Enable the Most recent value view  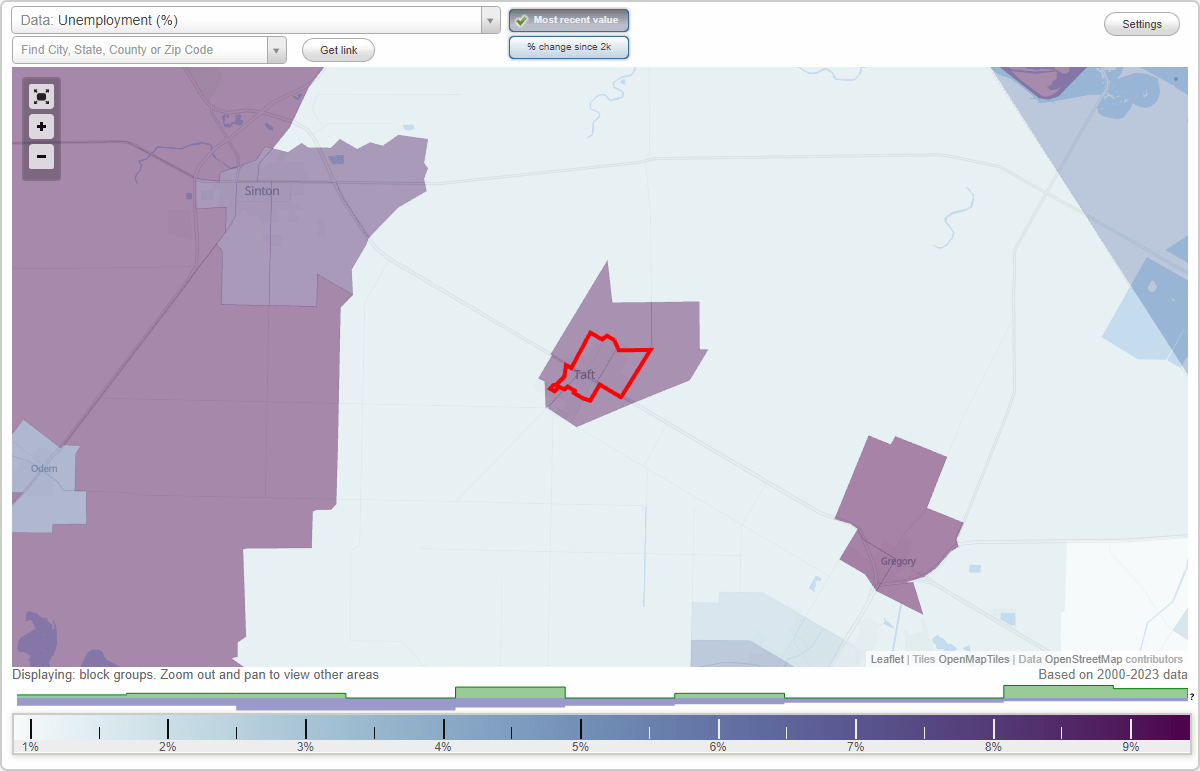click(x=569, y=20)
